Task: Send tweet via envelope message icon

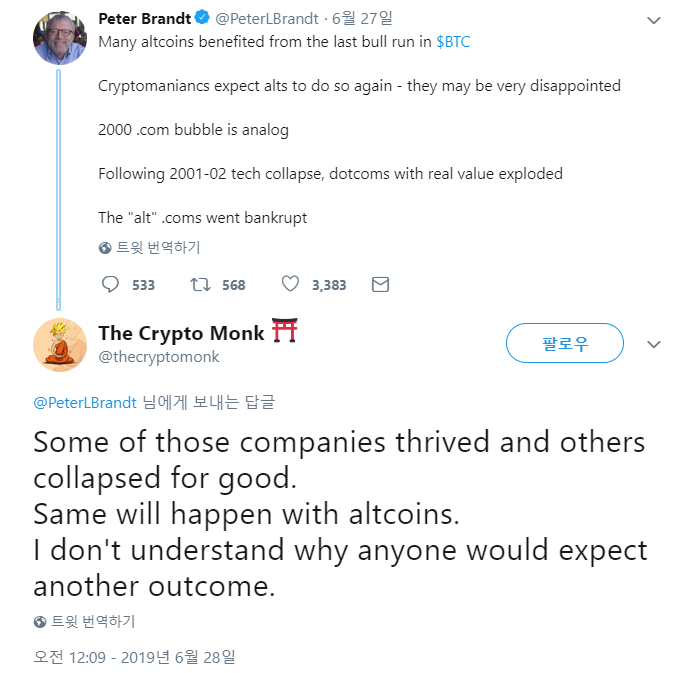Action: coord(380,285)
